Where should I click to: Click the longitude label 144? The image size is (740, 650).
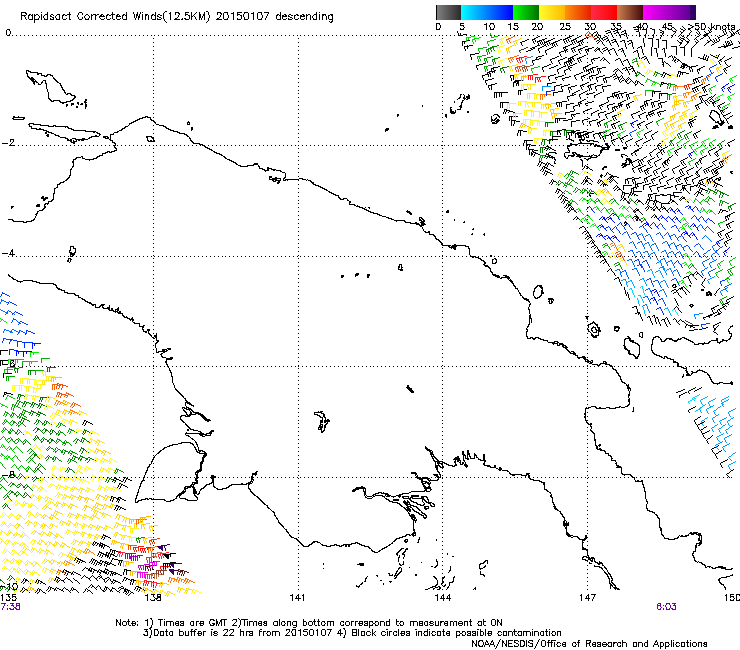click(443, 598)
